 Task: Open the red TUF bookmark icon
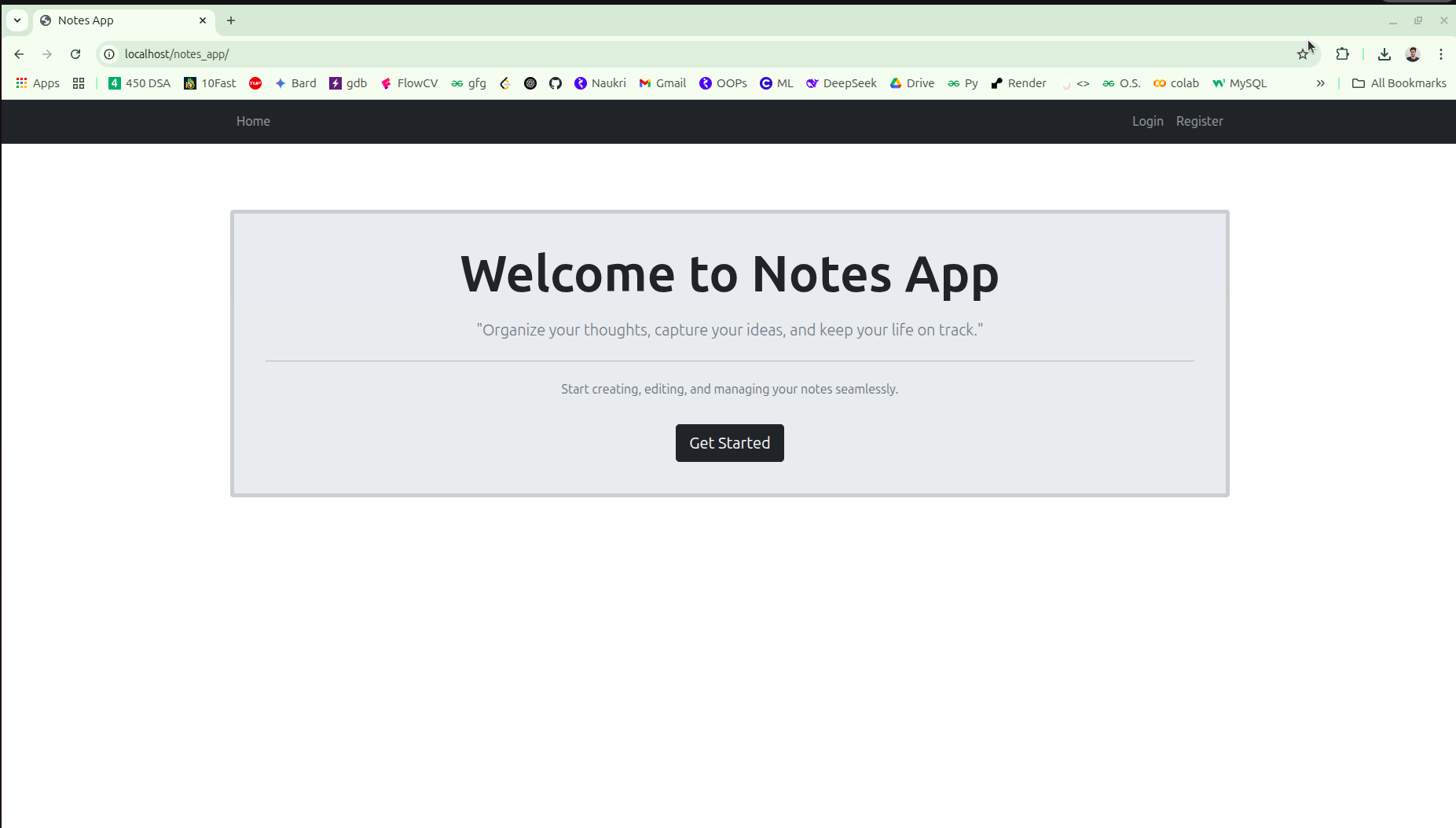[255, 83]
